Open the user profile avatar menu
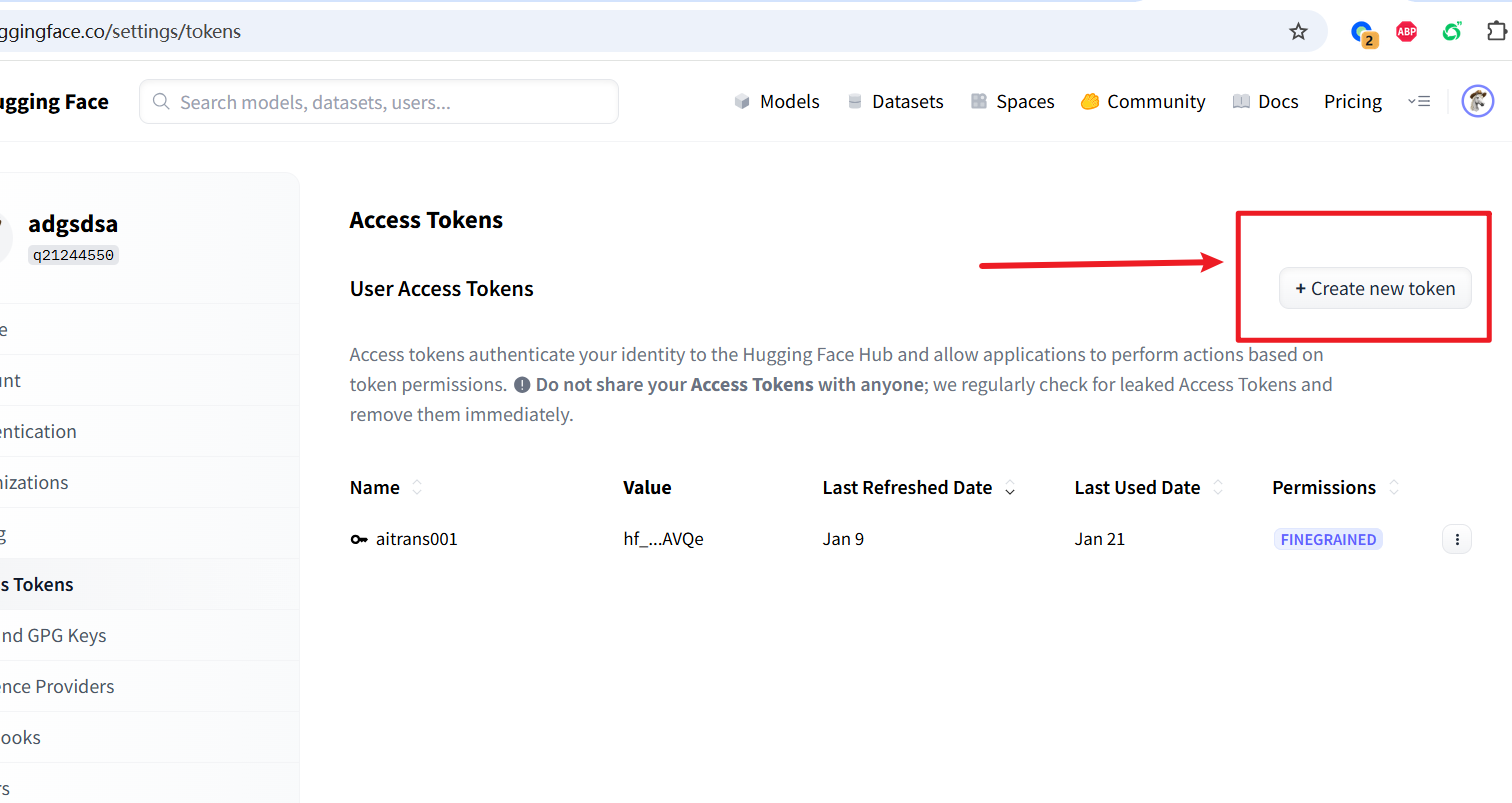This screenshot has width=1512, height=803. [x=1477, y=101]
